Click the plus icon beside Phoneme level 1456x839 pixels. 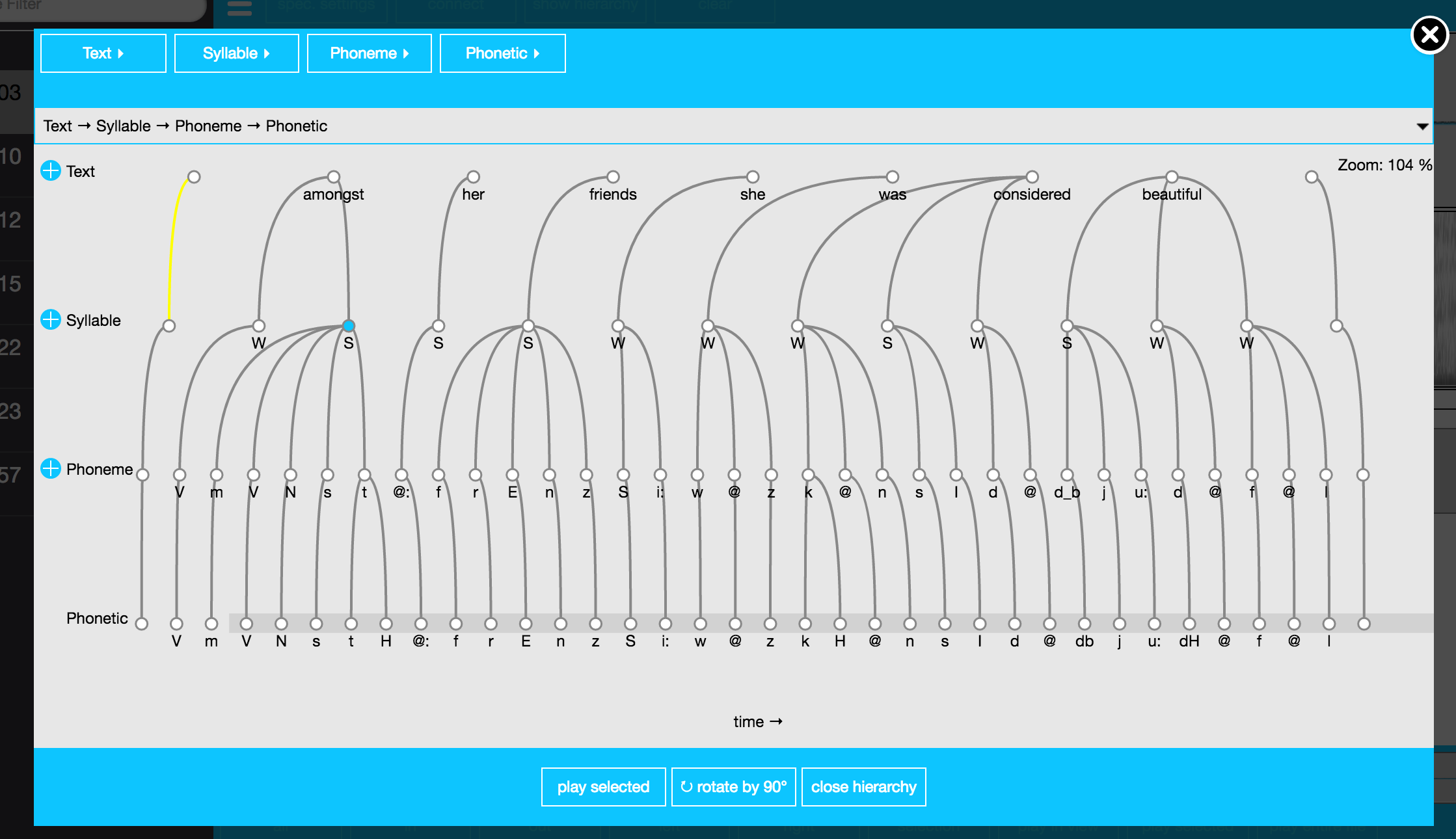click(x=50, y=468)
